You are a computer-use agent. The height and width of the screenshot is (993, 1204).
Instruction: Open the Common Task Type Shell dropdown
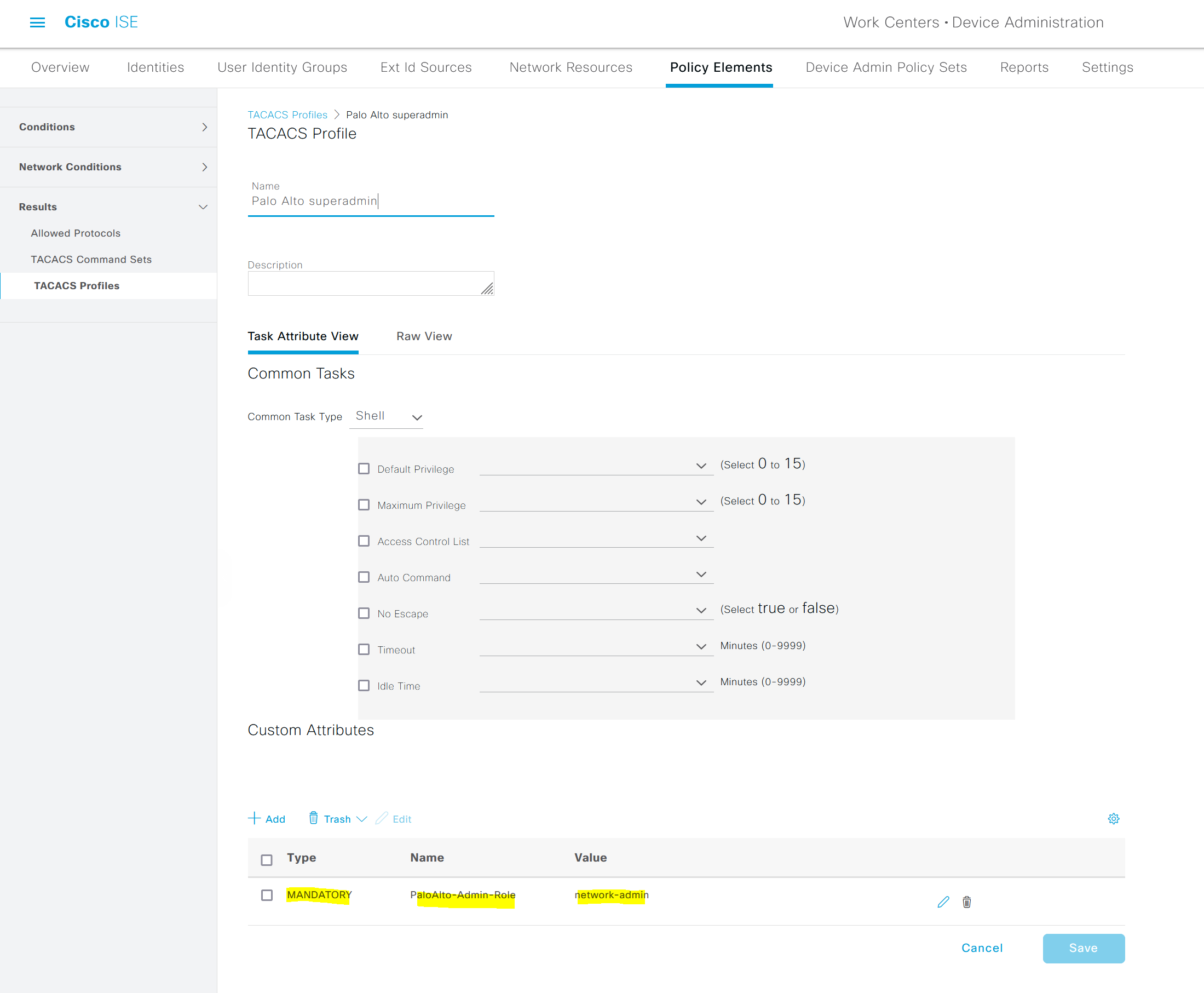pyautogui.click(x=387, y=416)
